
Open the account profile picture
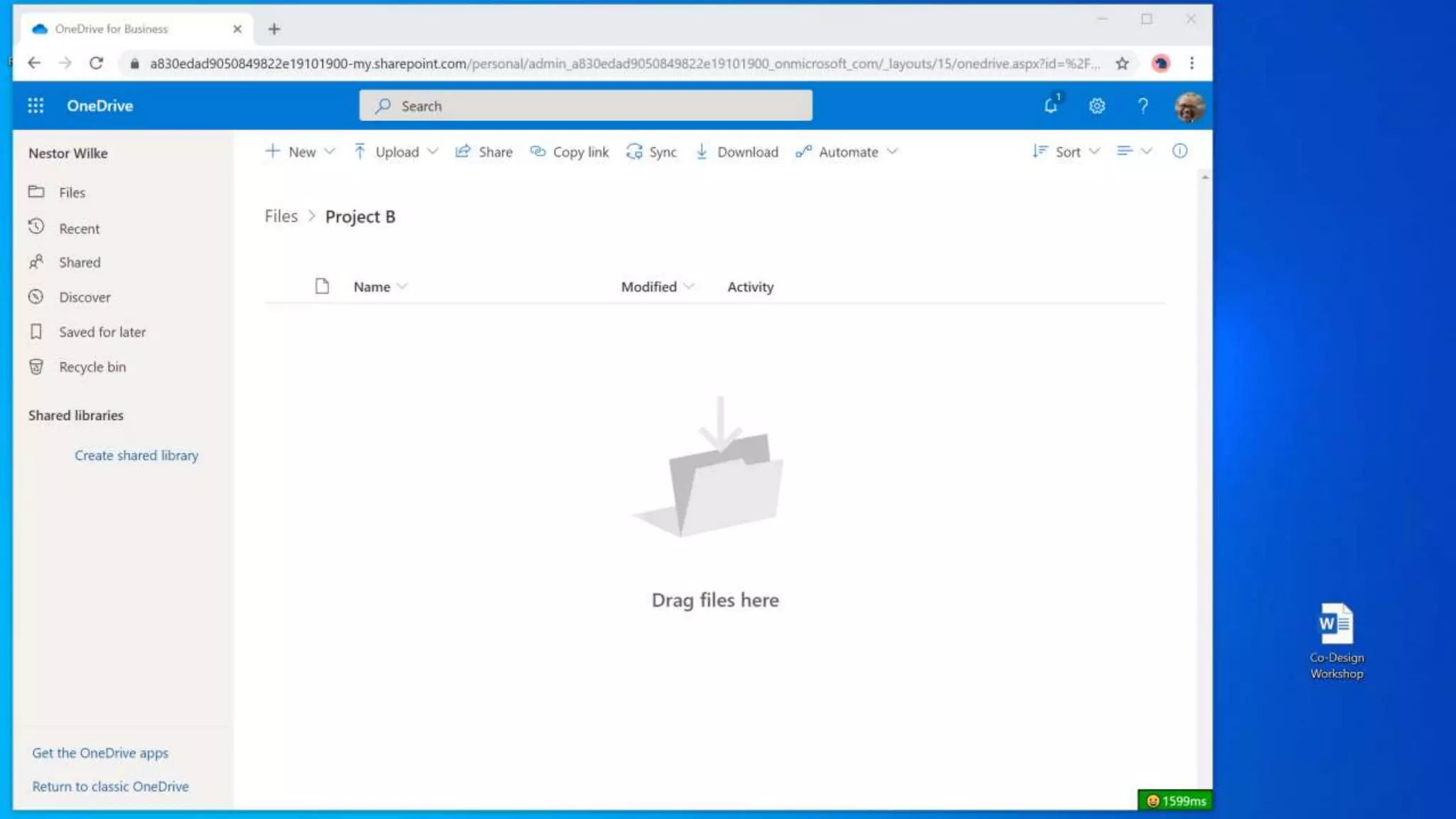click(1189, 107)
